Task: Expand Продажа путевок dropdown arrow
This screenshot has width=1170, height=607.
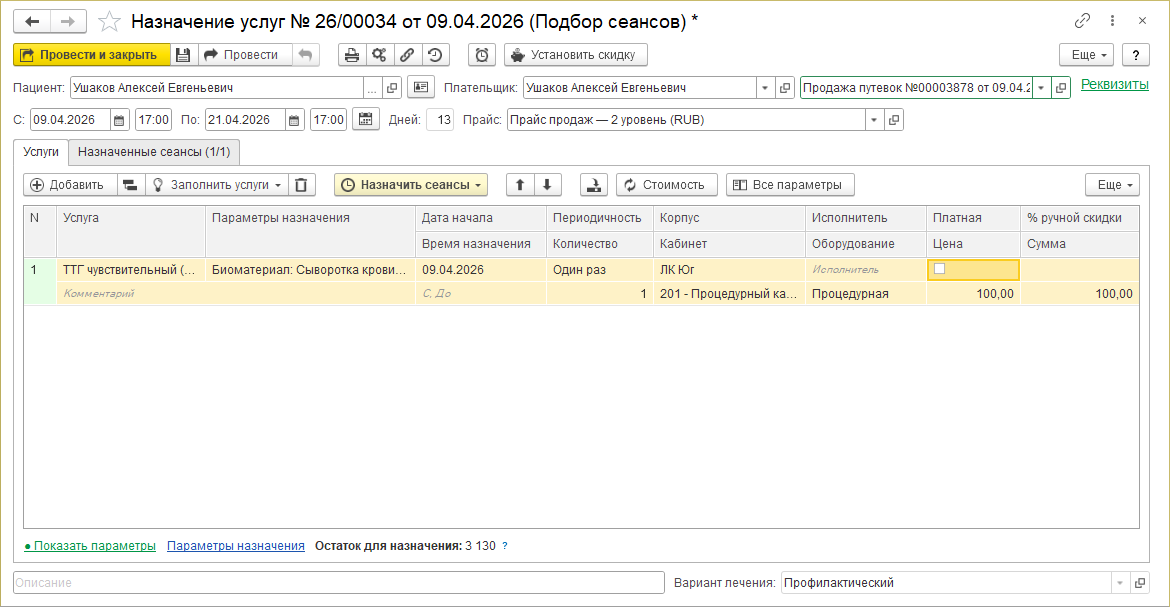Action: (x=1041, y=88)
